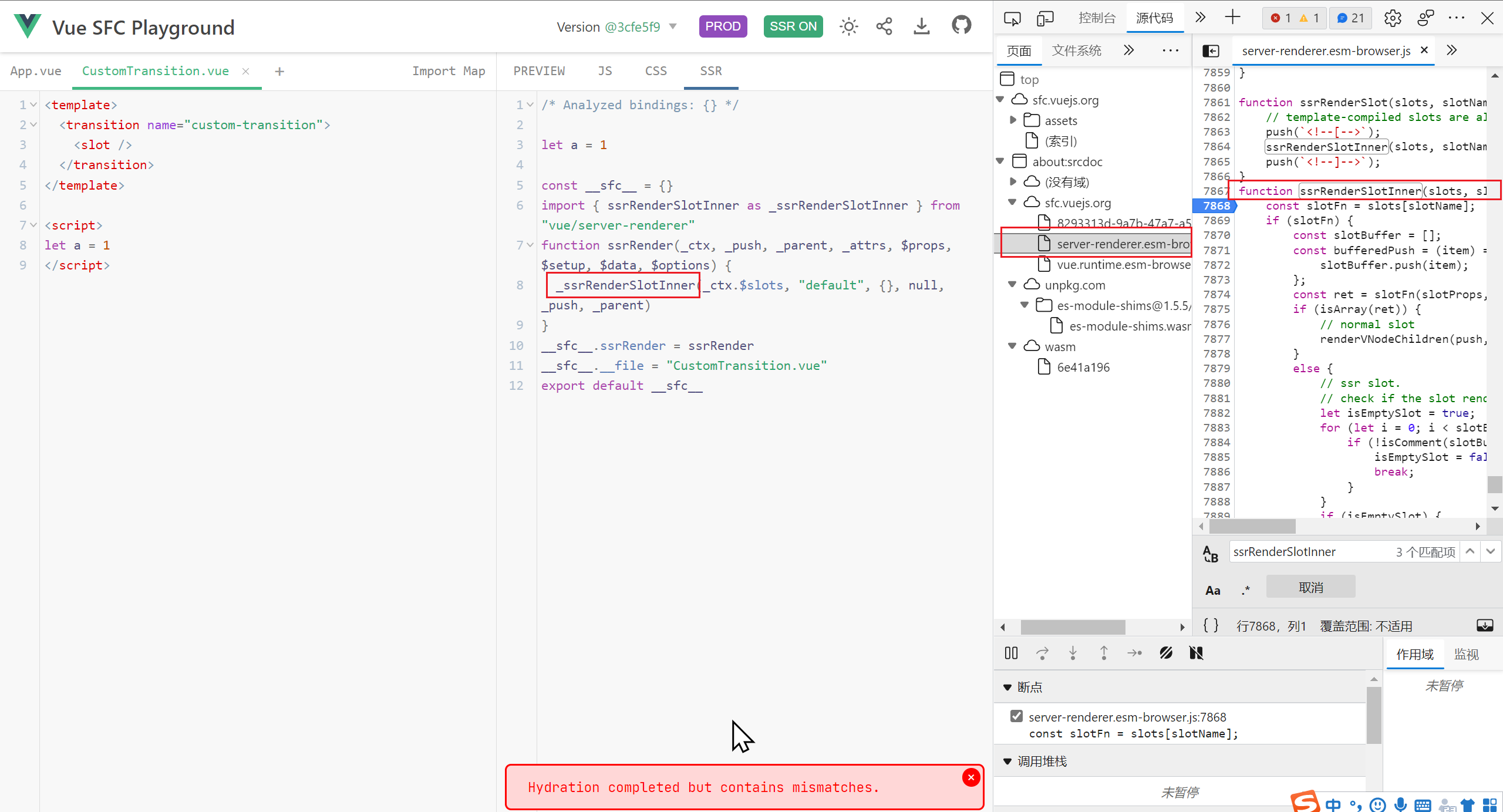Show more DevTools tabs chevron

tap(1200, 18)
